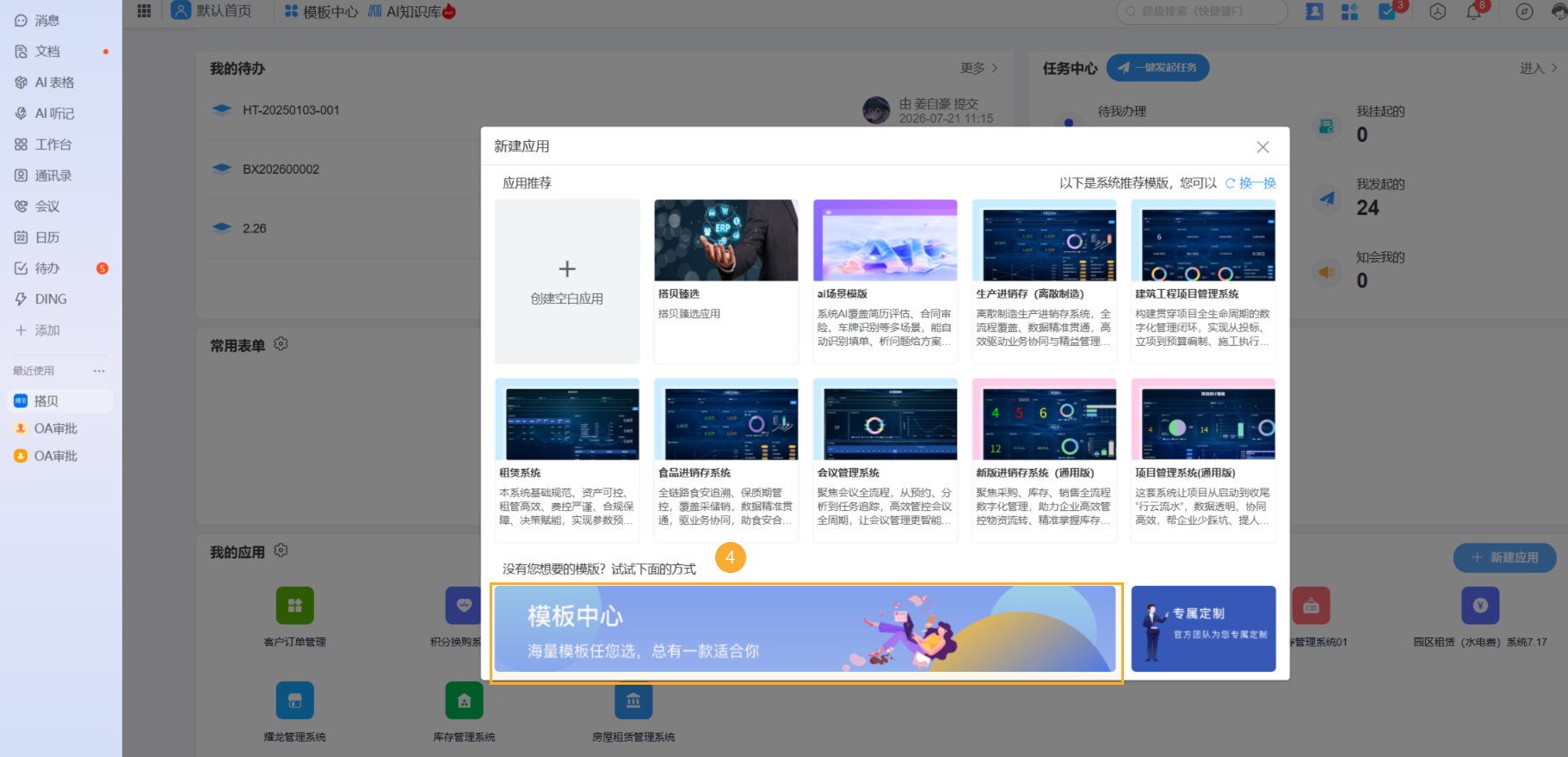Open the 最近使用 more options dots
Screen dimensions: 1568x757
click(x=99, y=371)
